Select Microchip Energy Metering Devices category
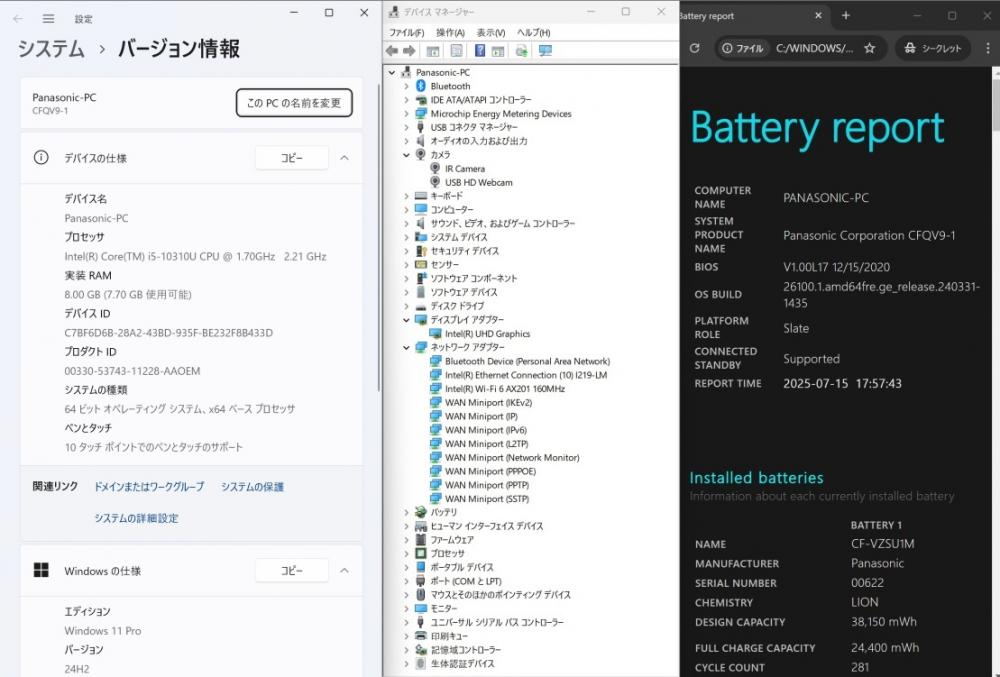 [x=501, y=113]
